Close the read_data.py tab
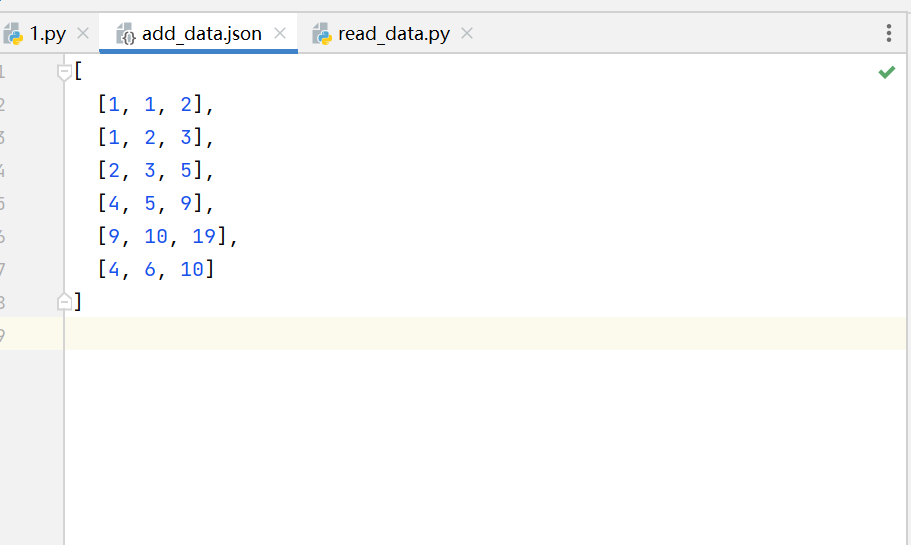This screenshot has width=911, height=545. point(467,34)
